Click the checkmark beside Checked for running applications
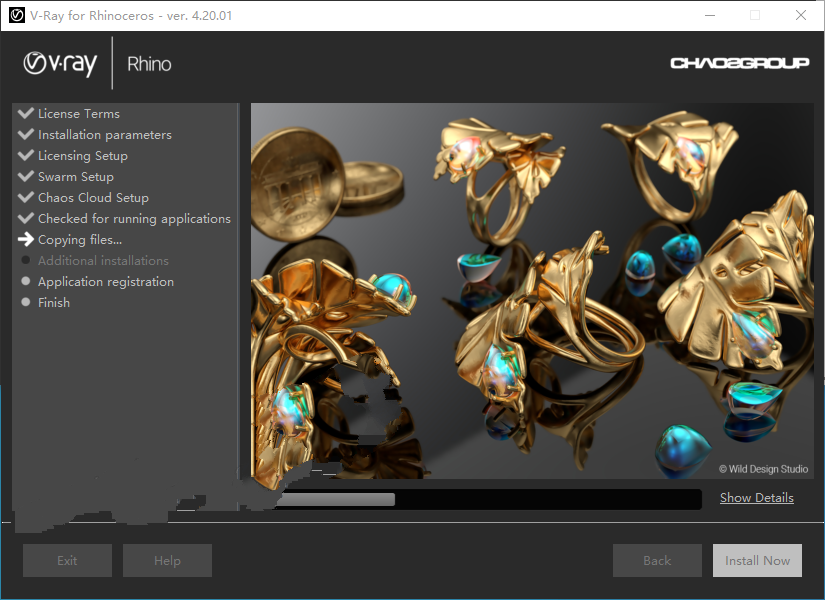The height and width of the screenshot is (600, 825). click(26, 218)
